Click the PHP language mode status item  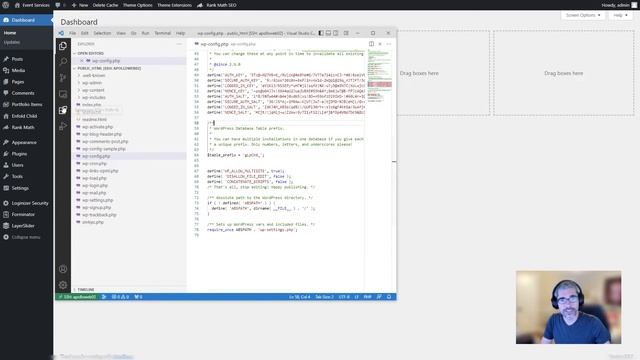tap(367, 297)
